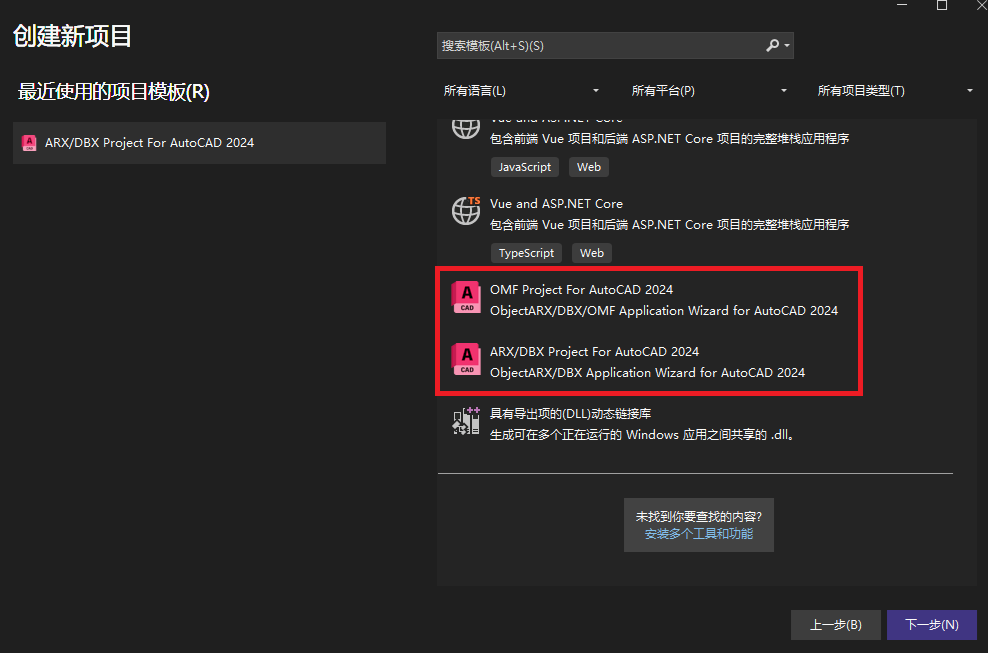Open the 所有平台(P) platform filter dropdown

(709, 91)
